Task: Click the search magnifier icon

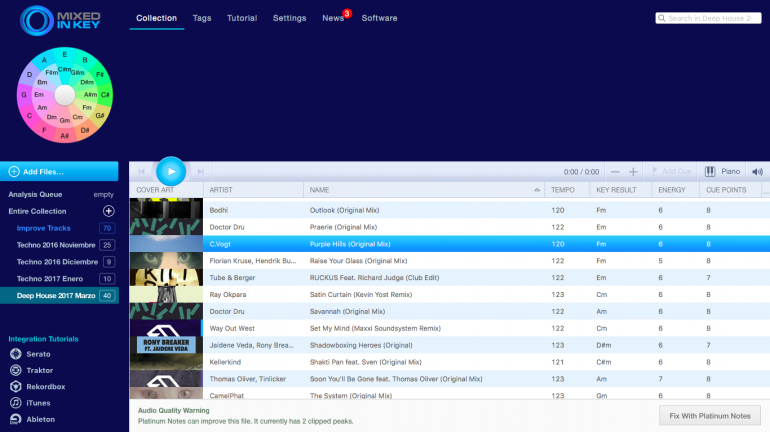Action: pos(661,18)
